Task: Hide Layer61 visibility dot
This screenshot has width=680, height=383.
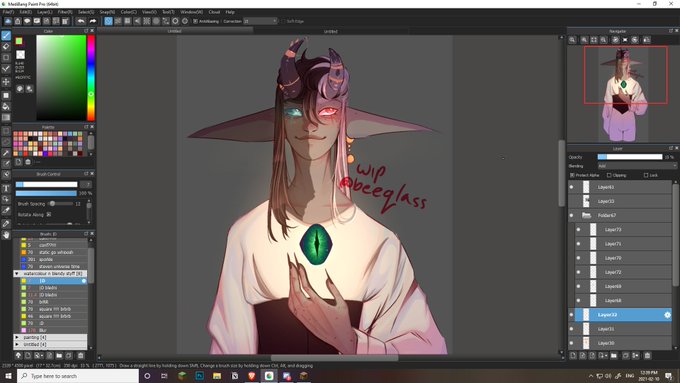Action: (571, 187)
